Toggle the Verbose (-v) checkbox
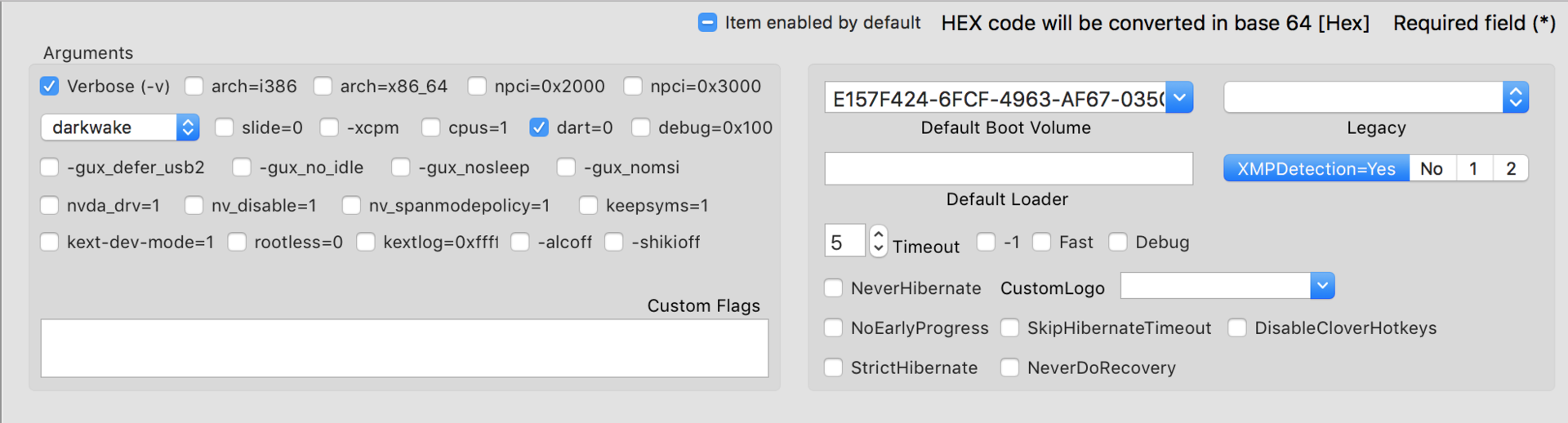This screenshot has width=1568, height=423. point(50,87)
